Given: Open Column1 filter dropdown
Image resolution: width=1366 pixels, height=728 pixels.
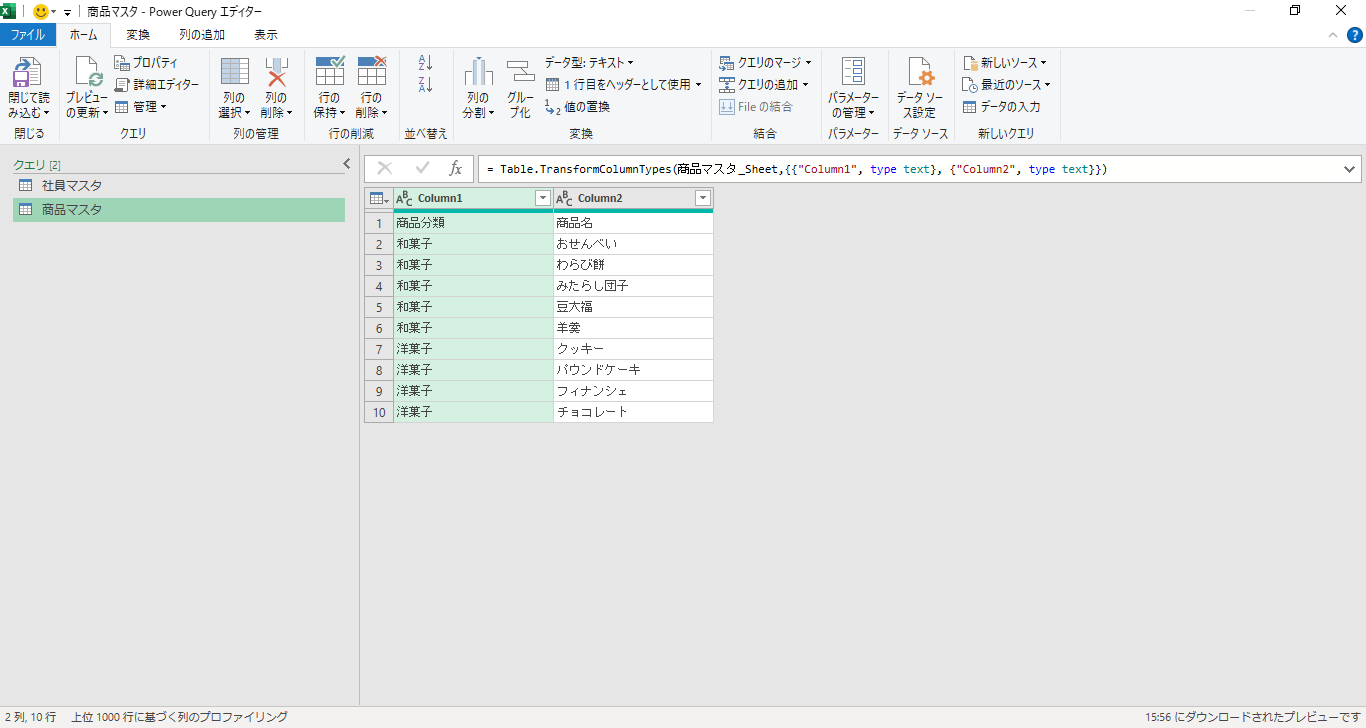Looking at the screenshot, I should click(543, 198).
